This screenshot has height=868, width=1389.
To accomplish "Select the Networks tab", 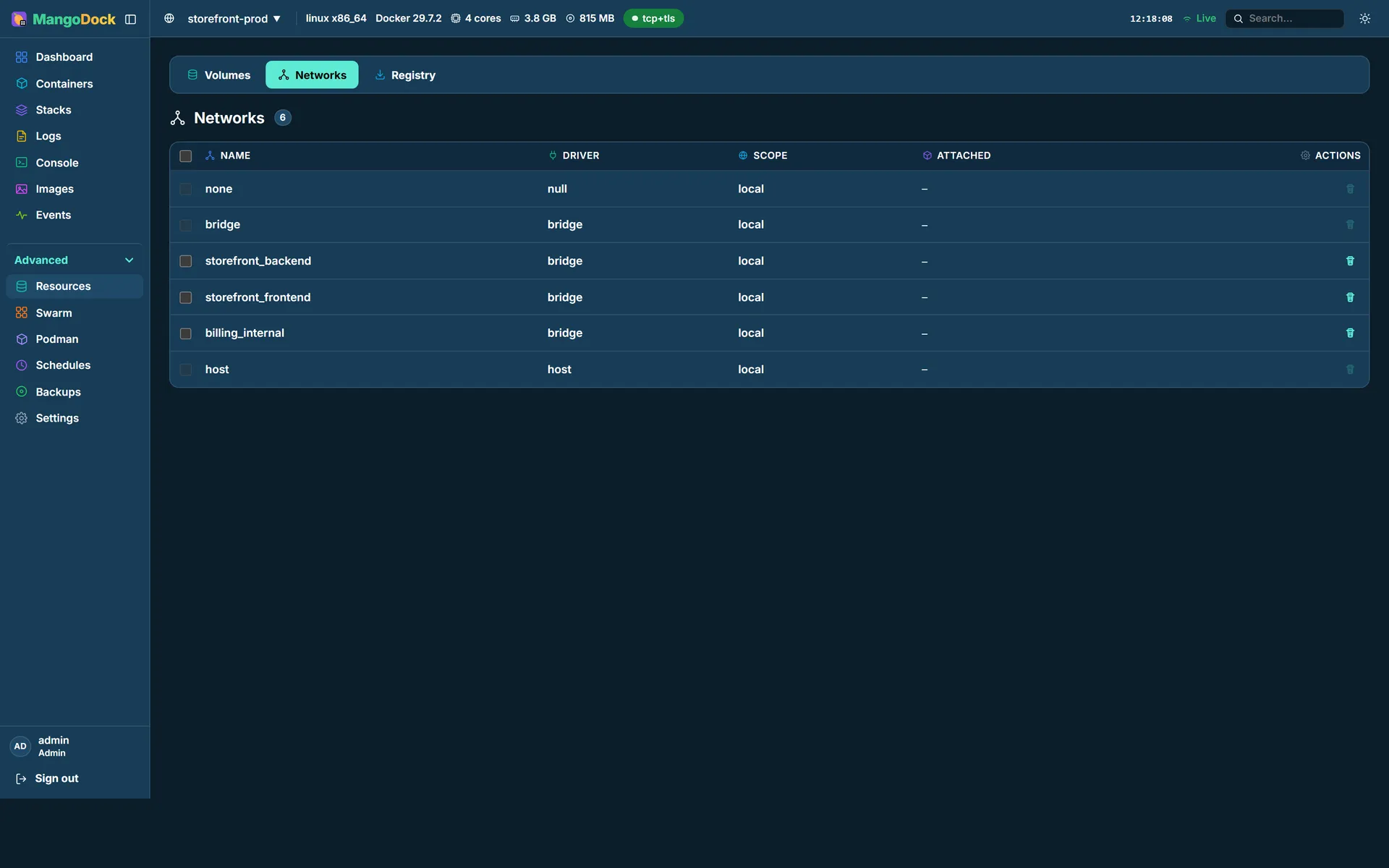I will pyautogui.click(x=312, y=75).
